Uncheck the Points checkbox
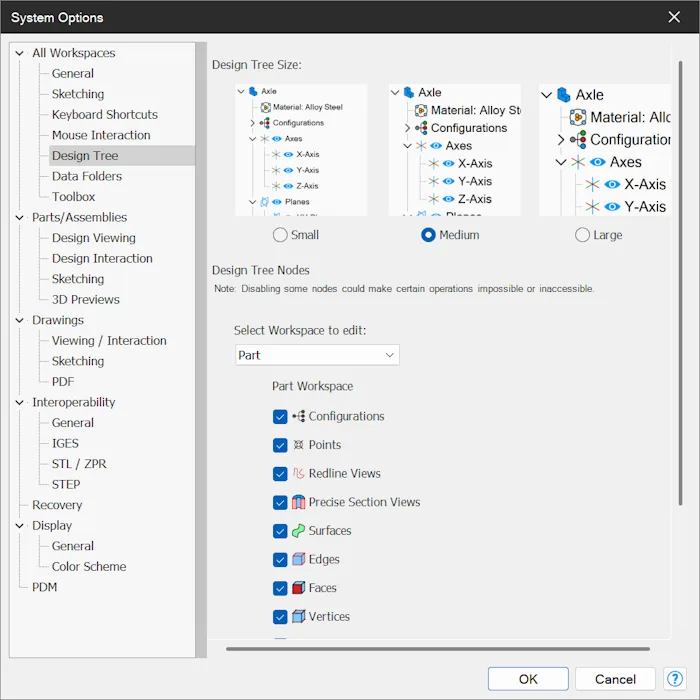The image size is (700, 700). click(280, 445)
